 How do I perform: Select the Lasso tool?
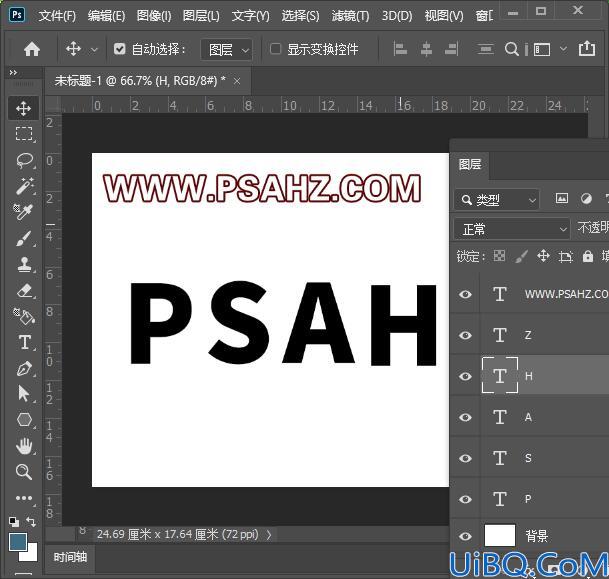(24, 160)
